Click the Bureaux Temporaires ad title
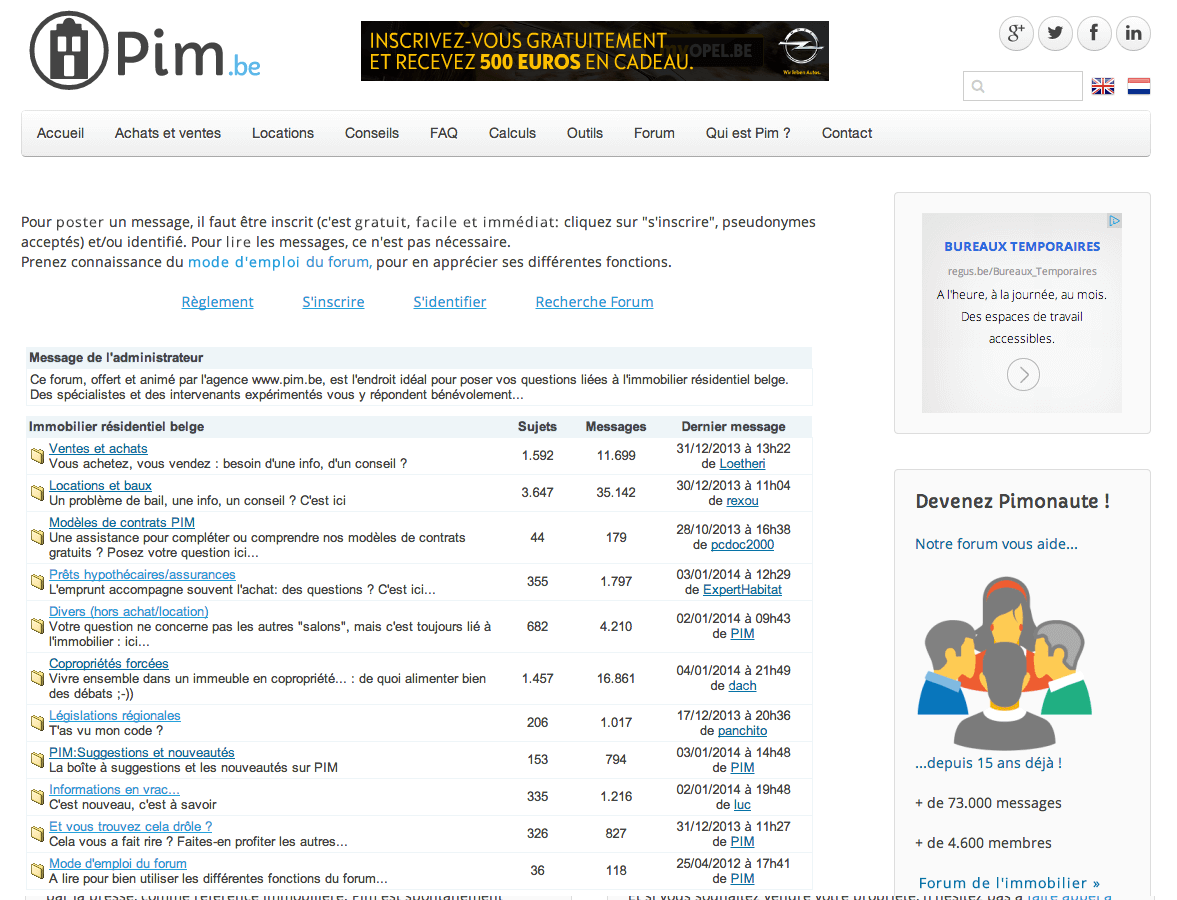This screenshot has width=1177, height=900. pos(1022,246)
